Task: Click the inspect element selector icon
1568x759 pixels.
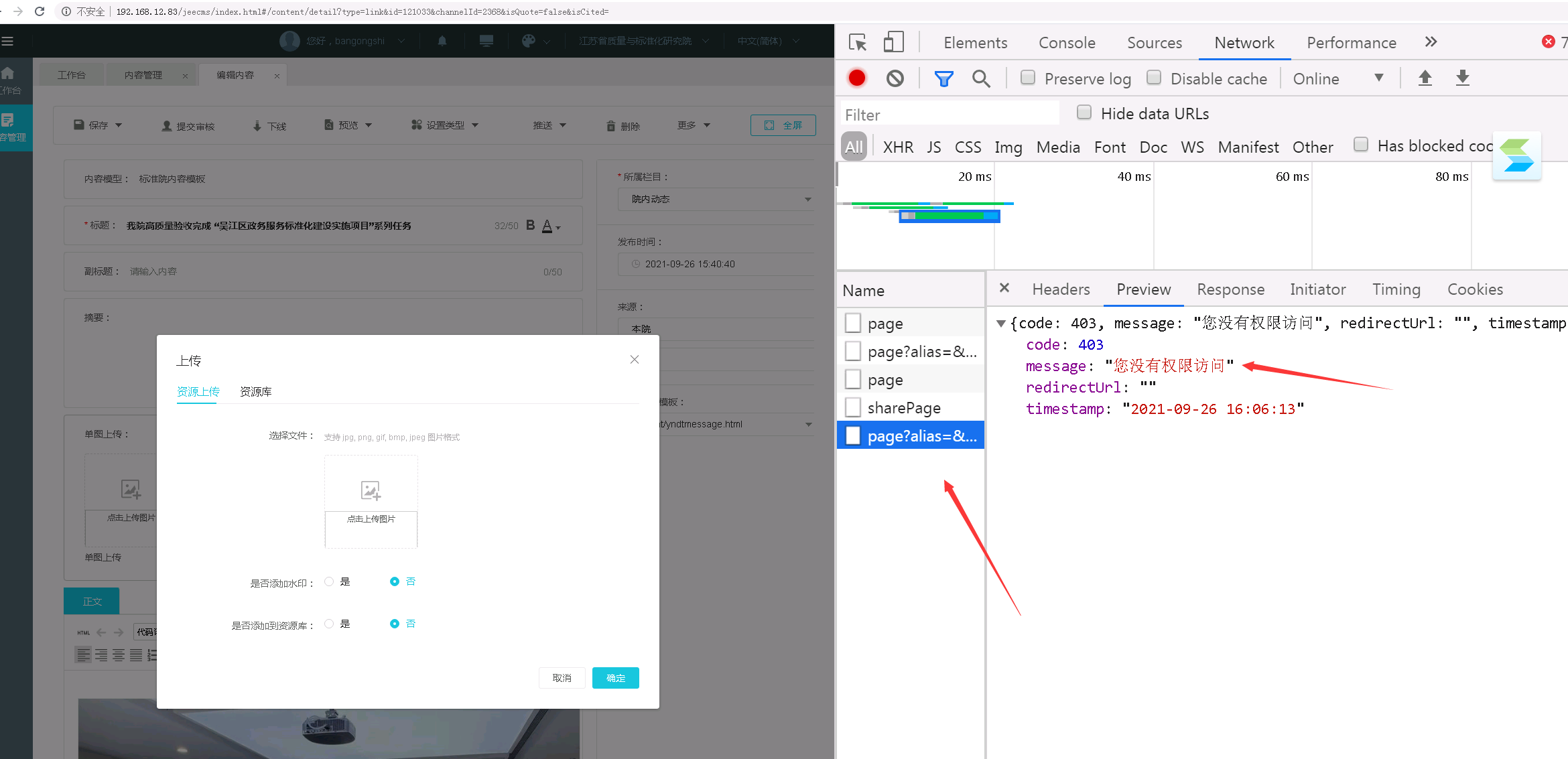Action: [858, 42]
